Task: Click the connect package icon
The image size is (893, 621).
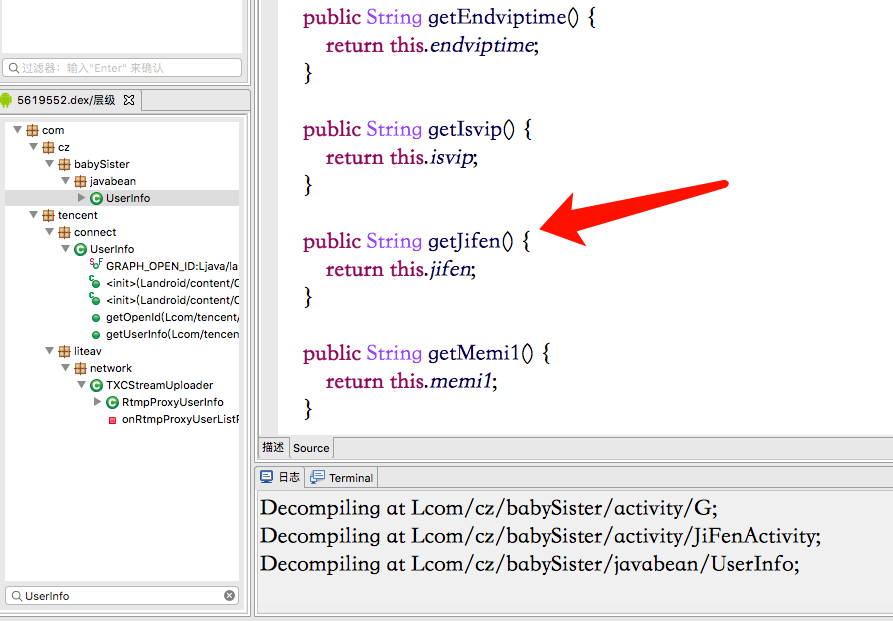Action: [64, 232]
